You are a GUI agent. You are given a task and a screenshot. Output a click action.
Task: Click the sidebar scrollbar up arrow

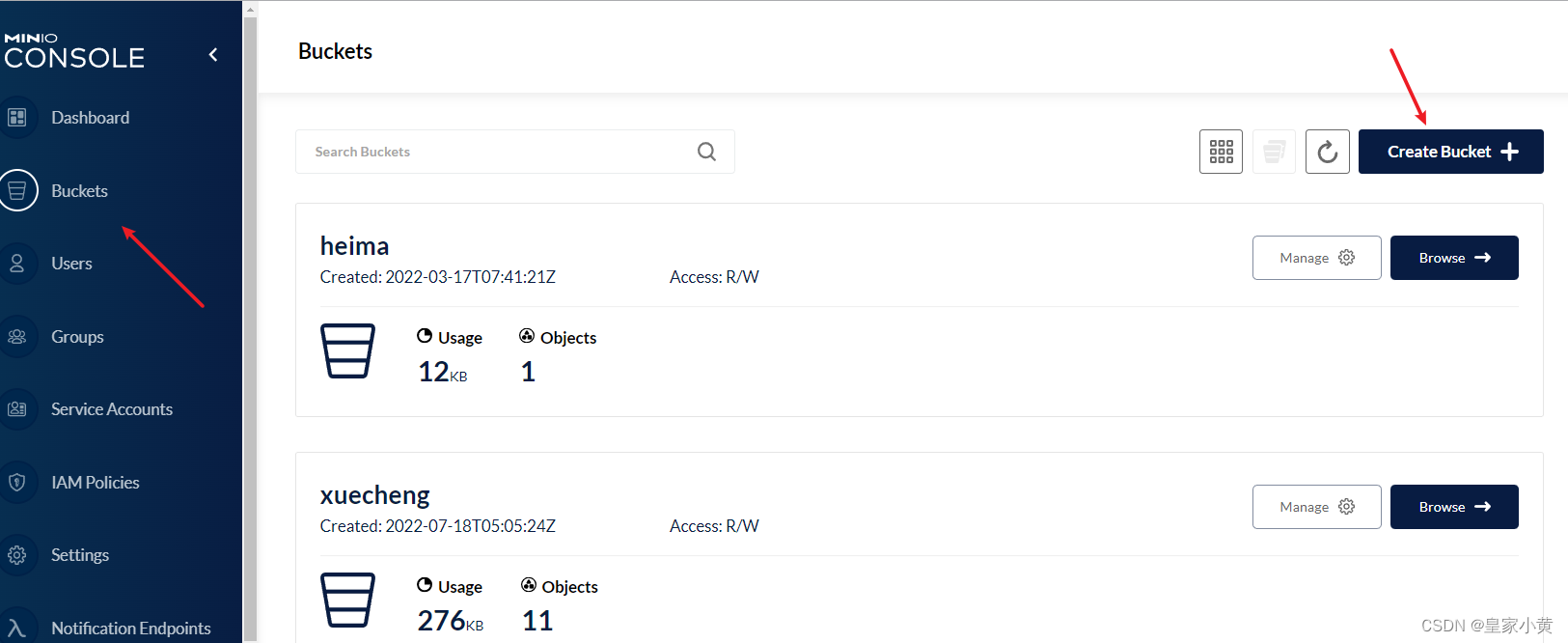click(x=250, y=9)
